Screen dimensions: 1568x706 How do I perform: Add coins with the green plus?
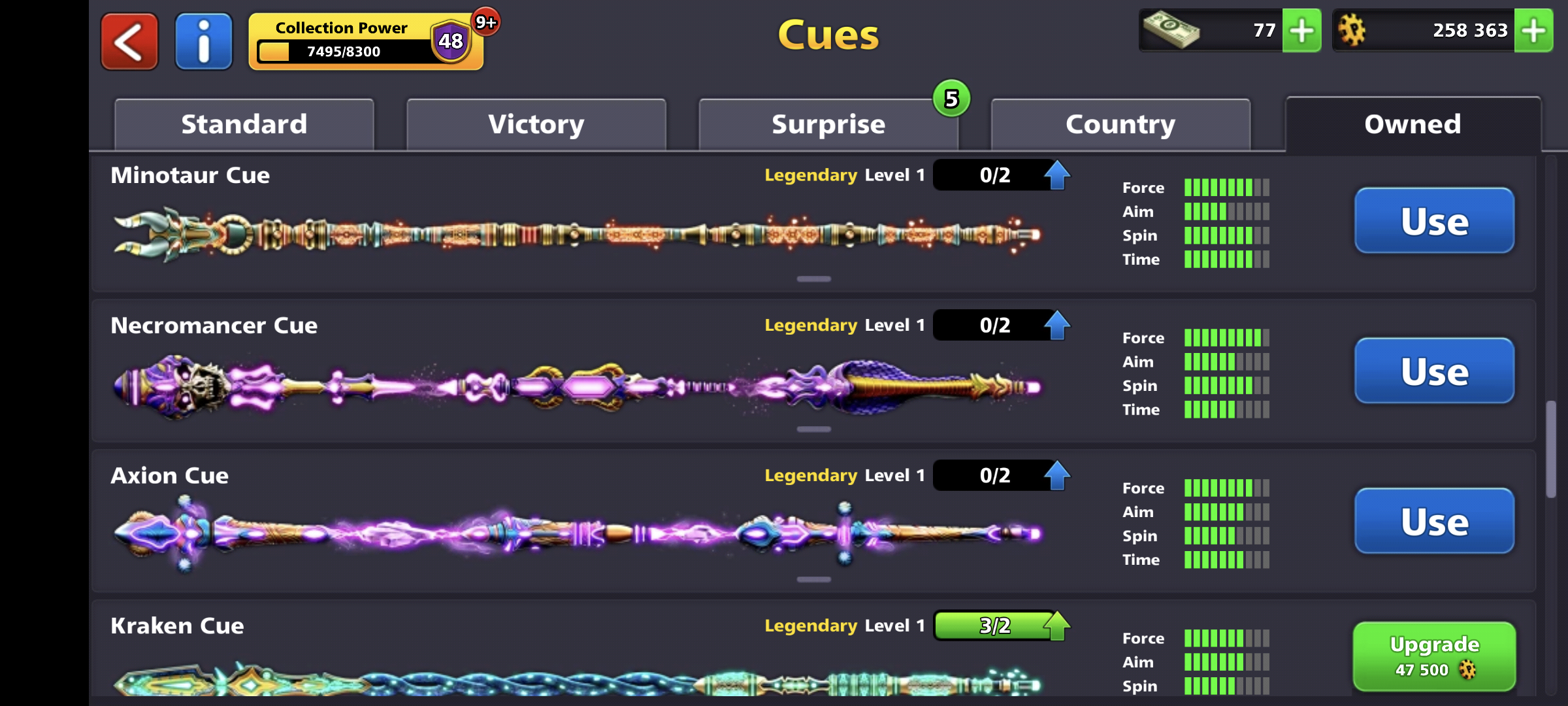1534,30
